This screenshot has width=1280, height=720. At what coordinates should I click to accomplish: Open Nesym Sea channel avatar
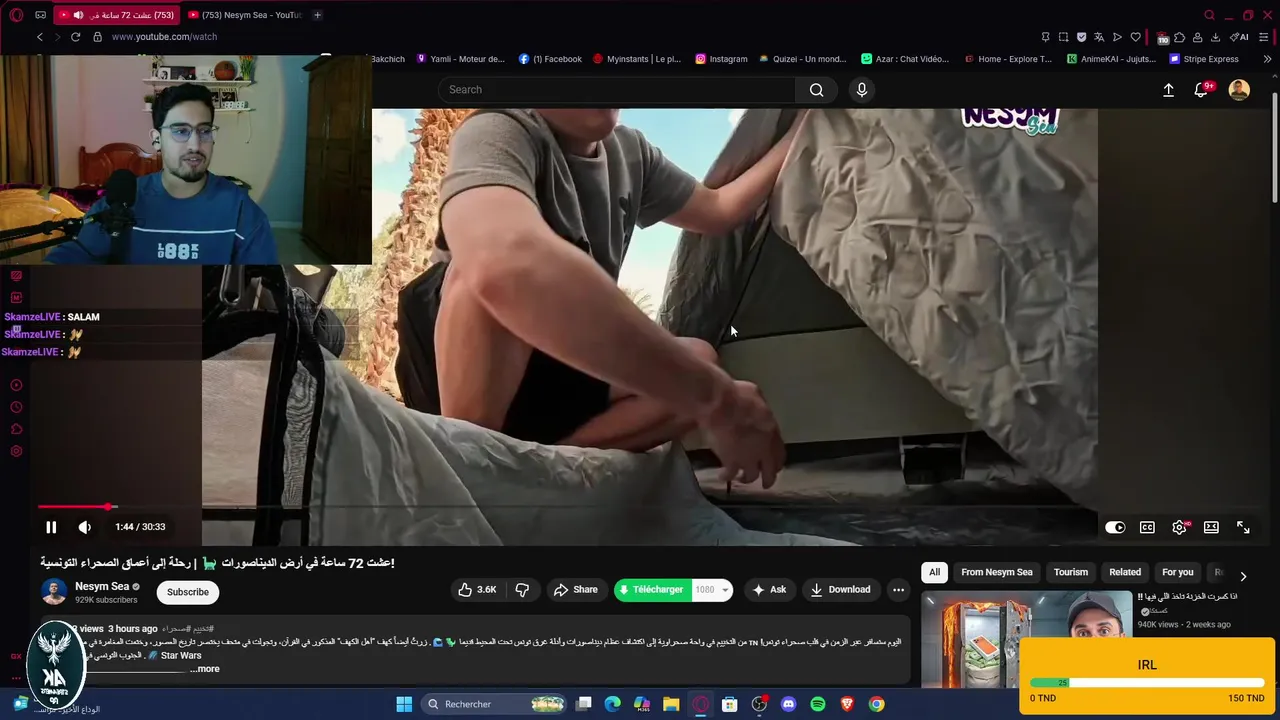point(54,592)
